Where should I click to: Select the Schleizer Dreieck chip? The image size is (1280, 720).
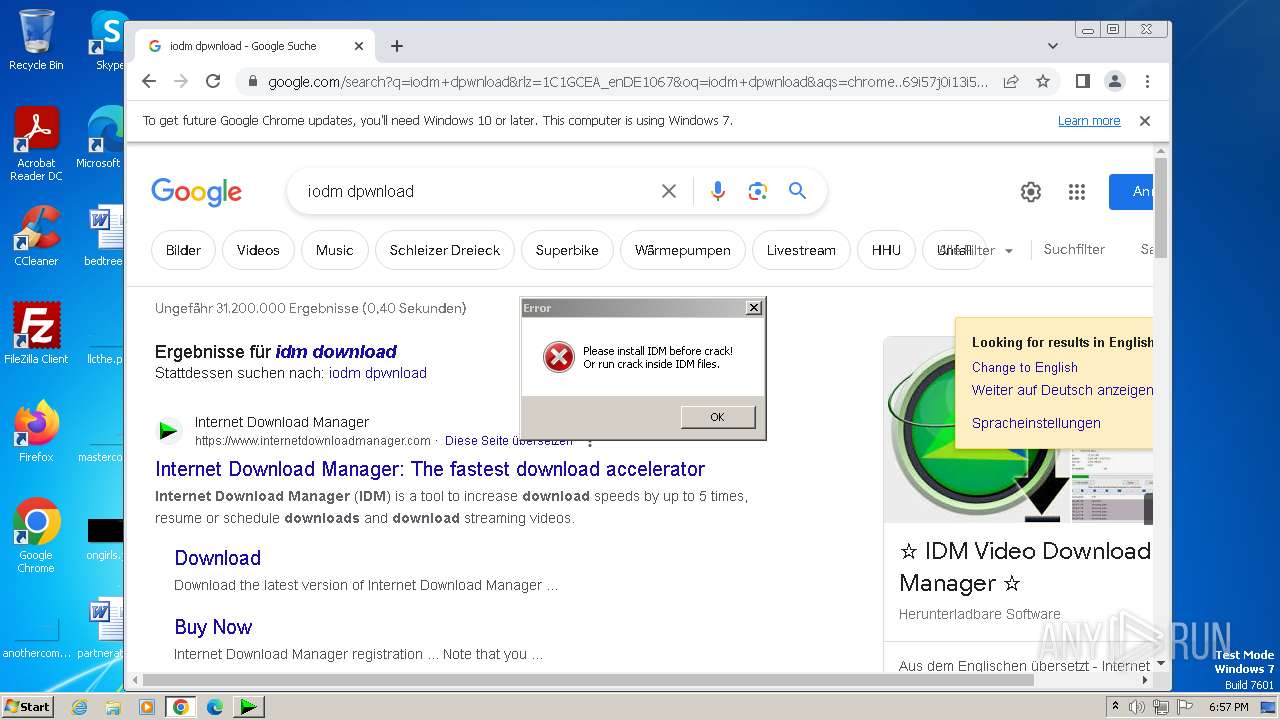pyautogui.click(x=445, y=250)
